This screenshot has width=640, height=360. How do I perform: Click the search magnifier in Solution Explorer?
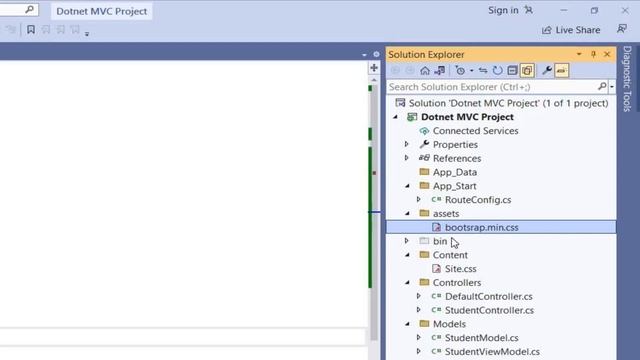click(x=602, y=86)
